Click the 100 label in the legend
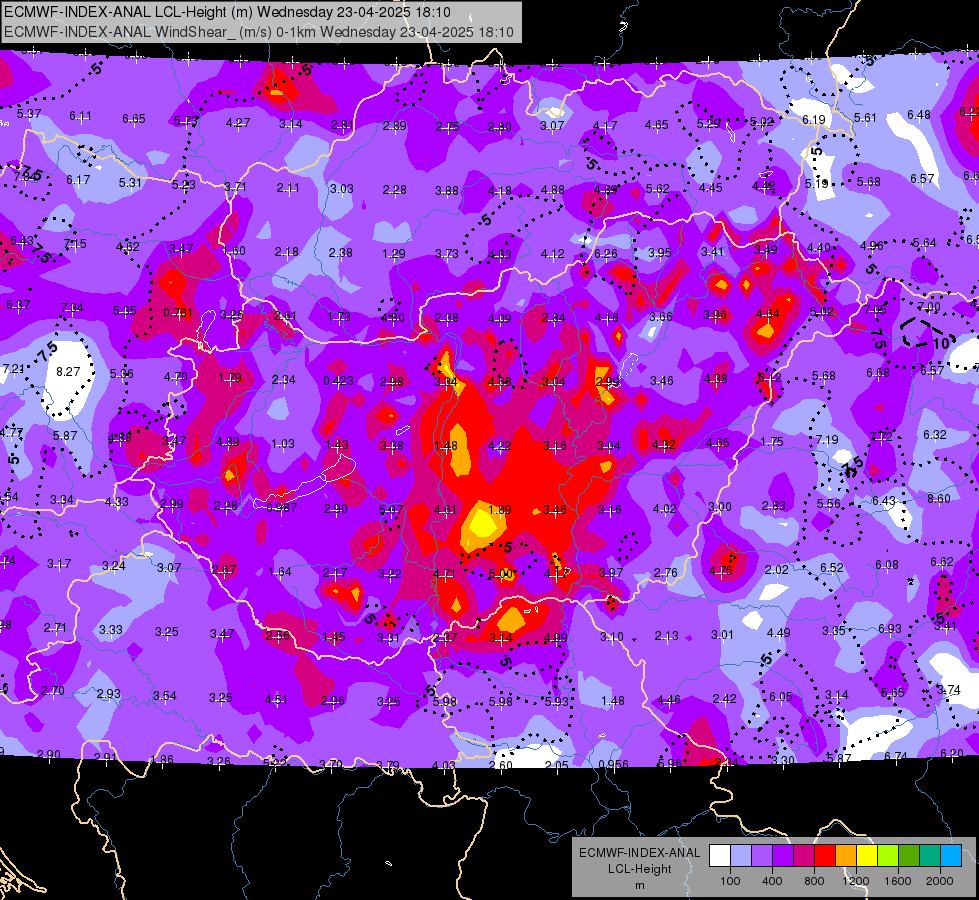979x900 pixels. [x=730, y=881]
